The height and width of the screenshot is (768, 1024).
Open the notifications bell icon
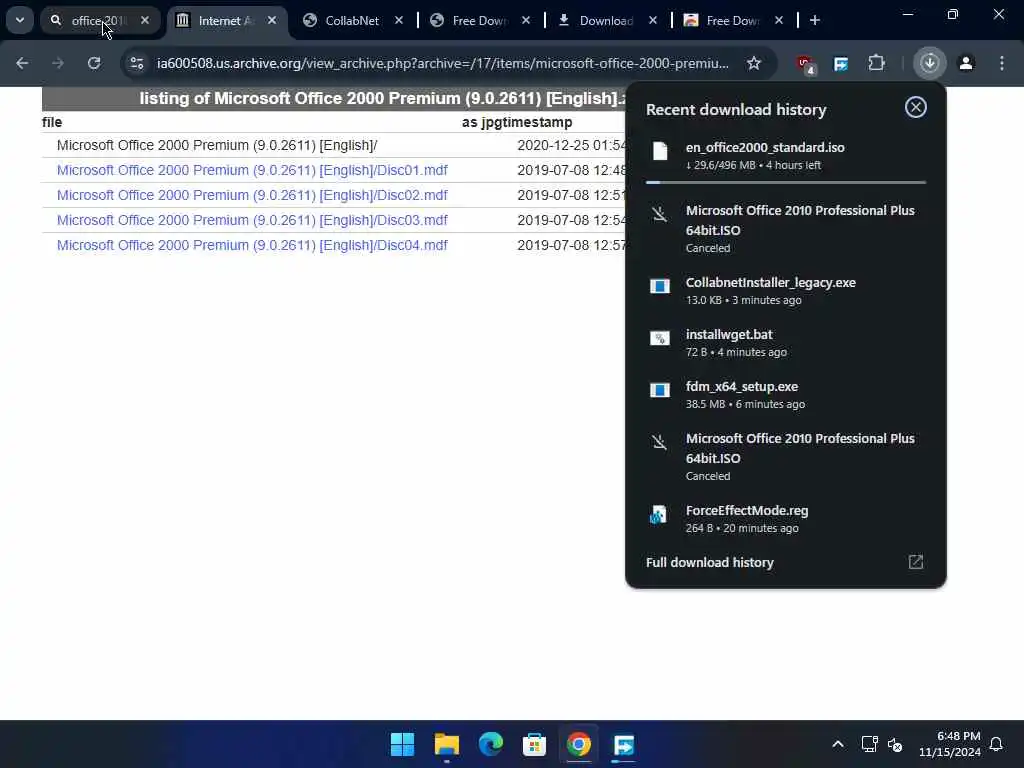(997, 744)
